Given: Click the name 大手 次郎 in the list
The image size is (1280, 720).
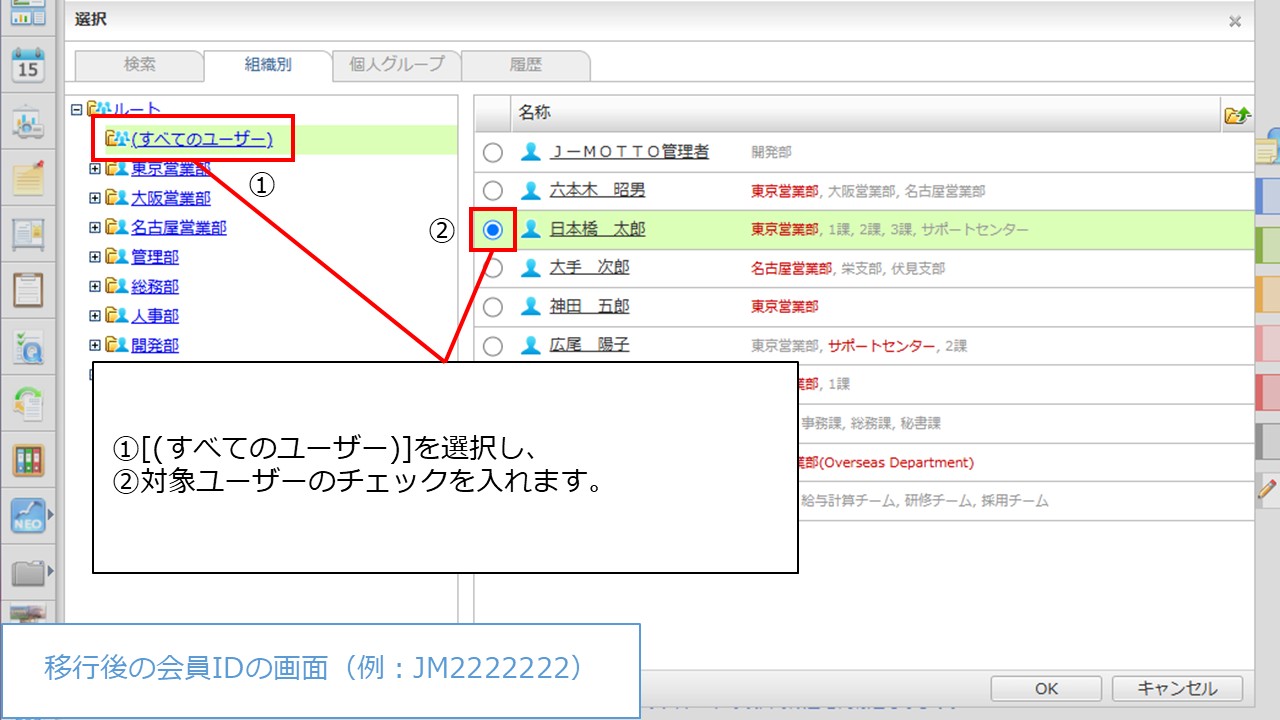Looking at the screenshot, I should click(590, 268).
